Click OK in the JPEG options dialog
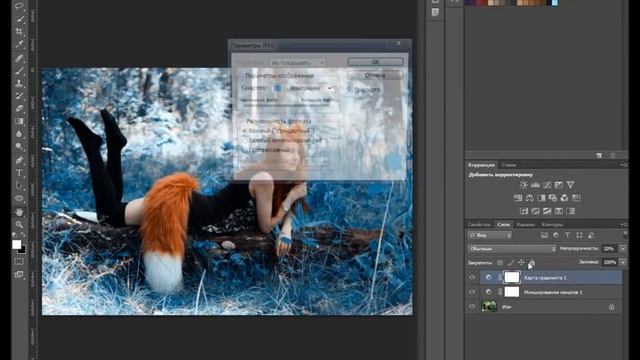 (376, 62)
